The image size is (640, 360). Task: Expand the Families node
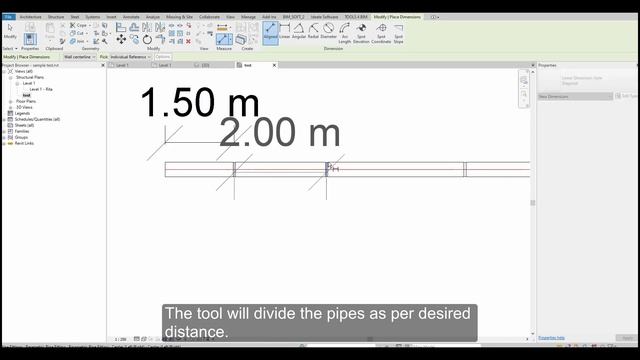click(4, 131)
